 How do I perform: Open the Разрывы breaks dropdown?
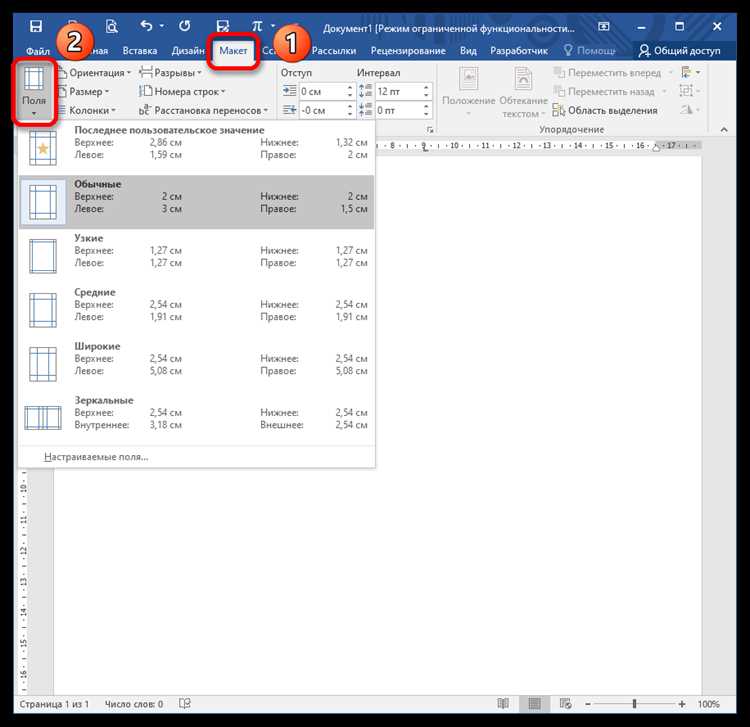[170, 73]
